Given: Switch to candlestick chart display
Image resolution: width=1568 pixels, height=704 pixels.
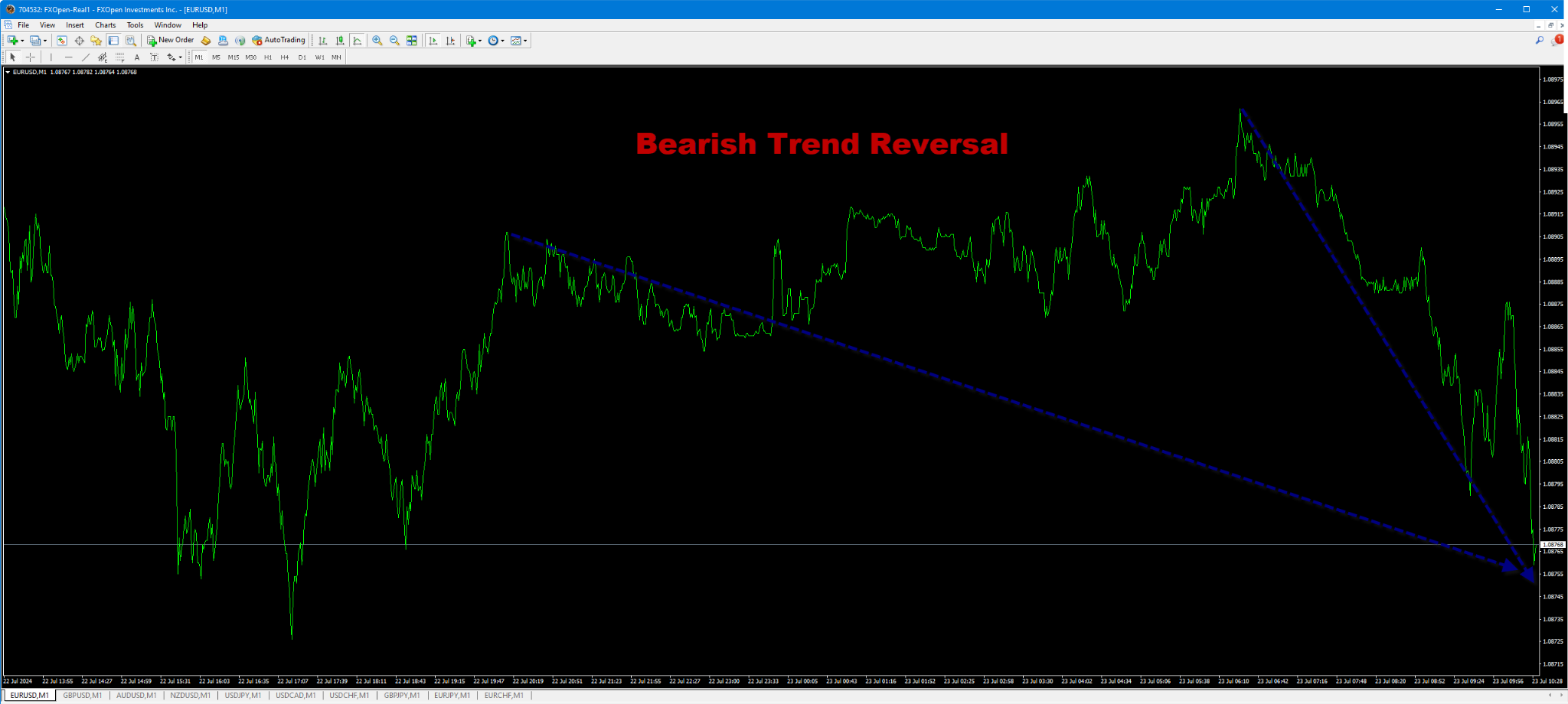Looking at the screenshot, I should 340,41.
